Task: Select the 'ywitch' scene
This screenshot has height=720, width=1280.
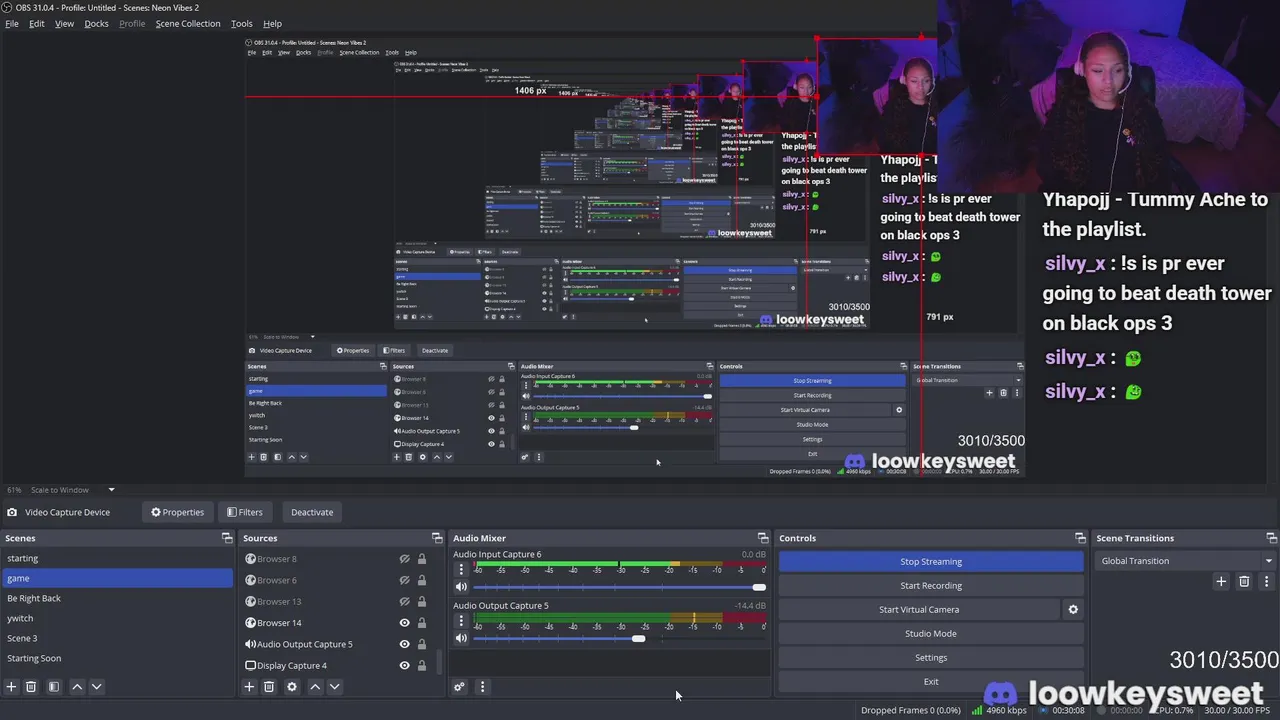Action: pos(117,618)
